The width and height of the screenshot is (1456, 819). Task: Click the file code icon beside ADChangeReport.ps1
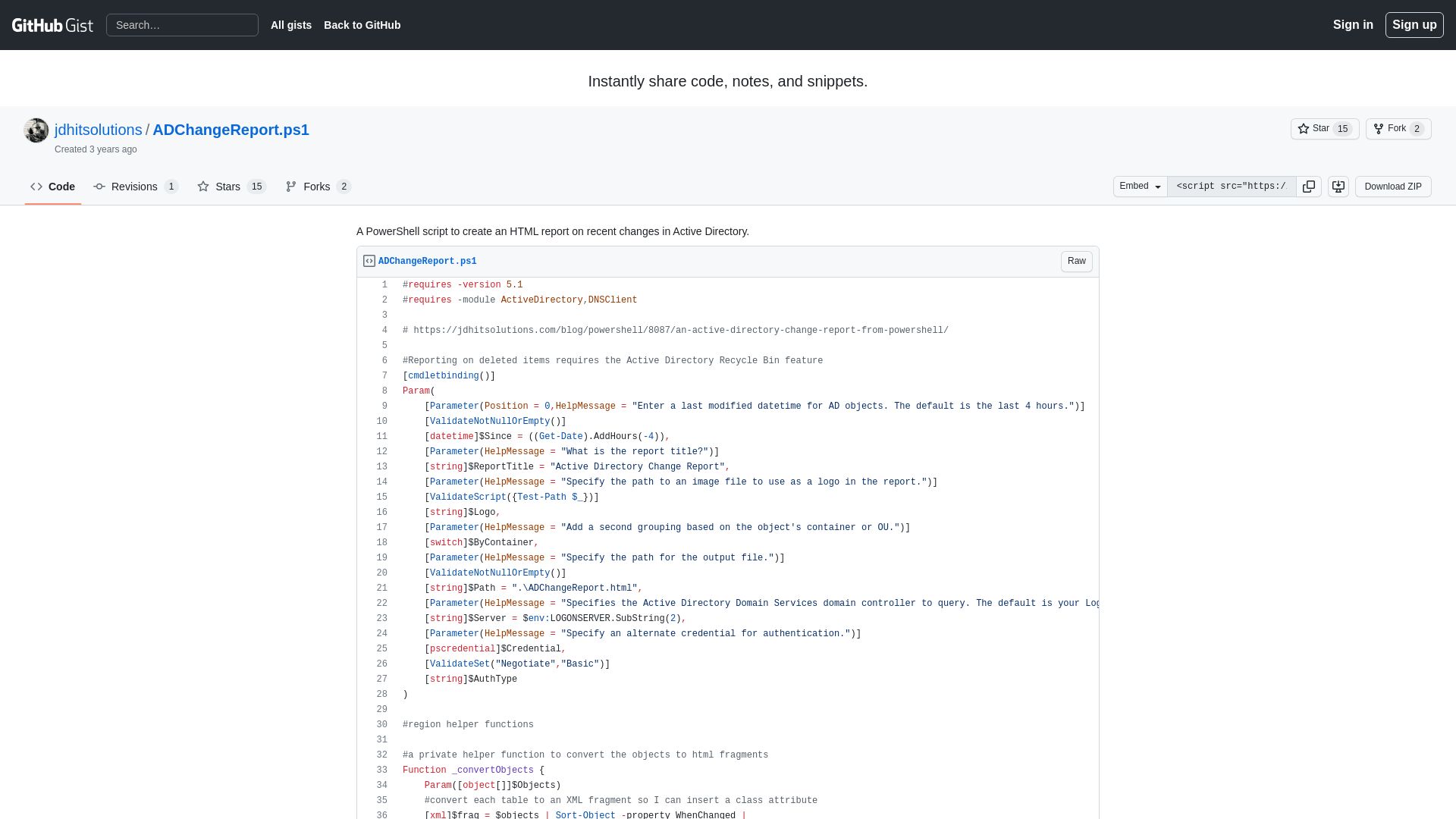click(x=369, y=261)
